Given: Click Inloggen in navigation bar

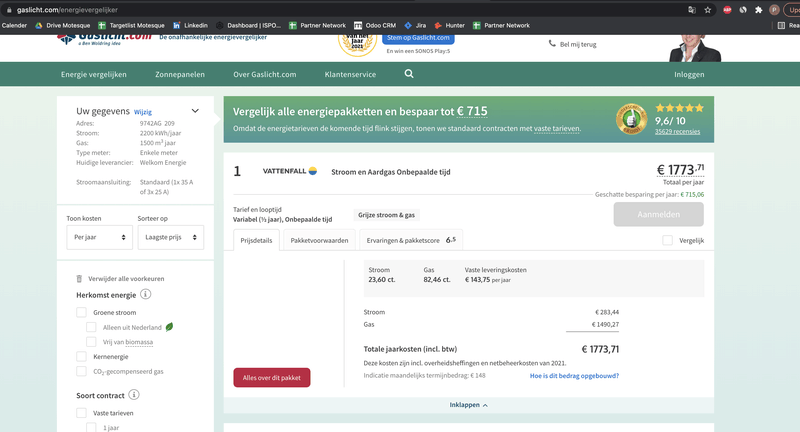Looking at the screenshot, I should click(x=689, y=74).
